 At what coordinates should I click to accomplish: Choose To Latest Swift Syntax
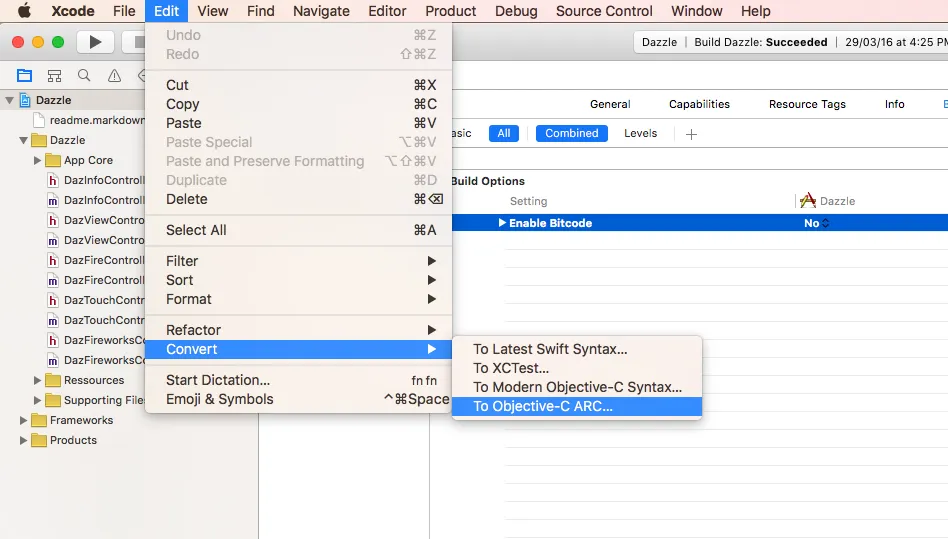click(x=577, y=349)
